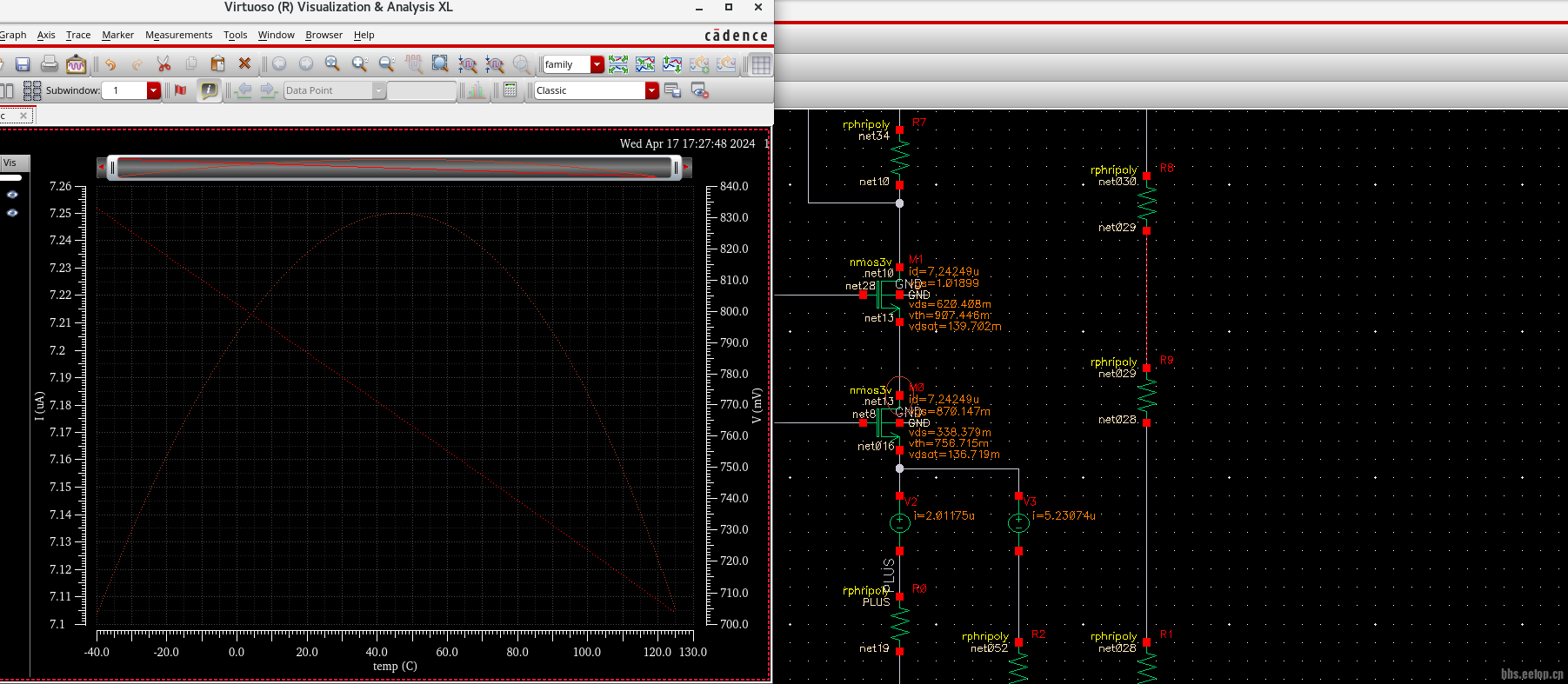1568x684 pixels.
Task: Open the Measurements menu
Action: pos(178,35)
